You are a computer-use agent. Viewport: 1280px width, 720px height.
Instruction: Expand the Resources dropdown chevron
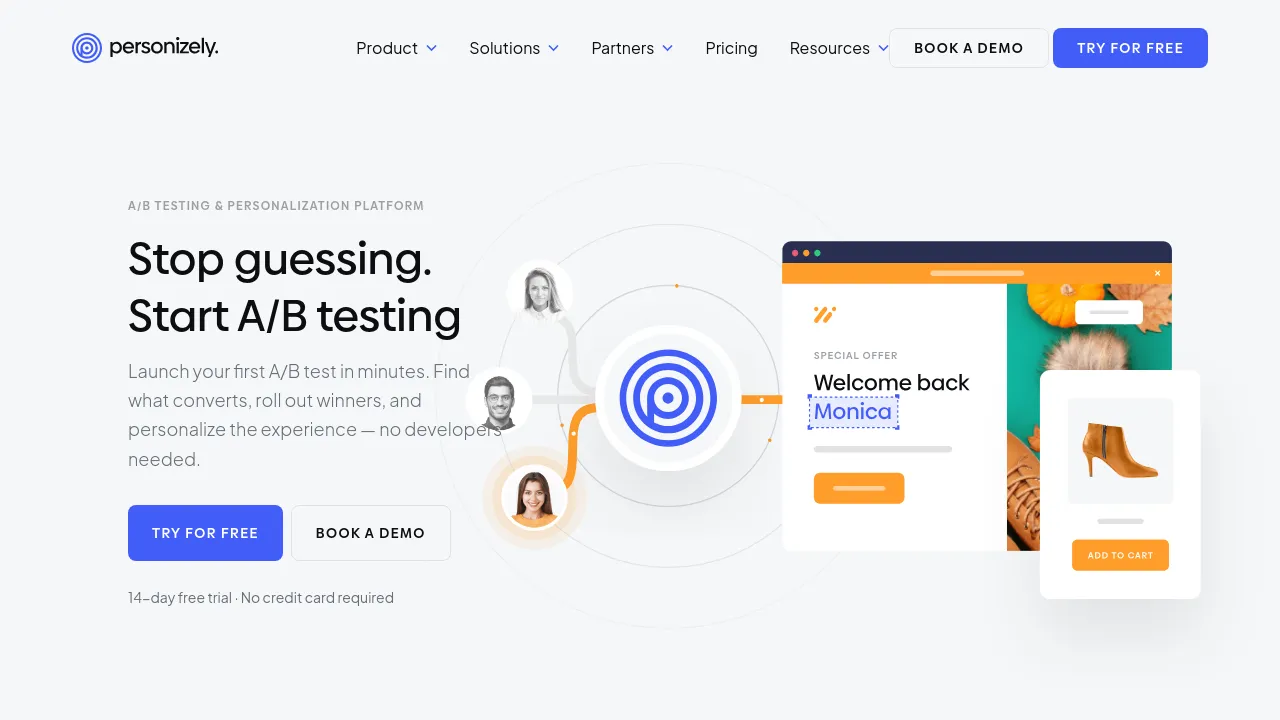tap(883, 48)
